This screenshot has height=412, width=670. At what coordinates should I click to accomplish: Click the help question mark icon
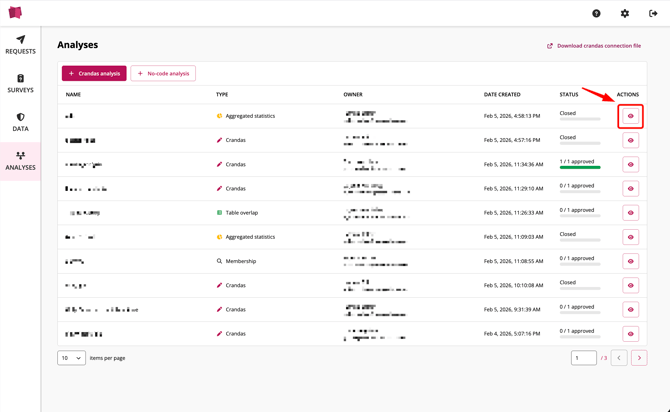click(x=596, y=13)
